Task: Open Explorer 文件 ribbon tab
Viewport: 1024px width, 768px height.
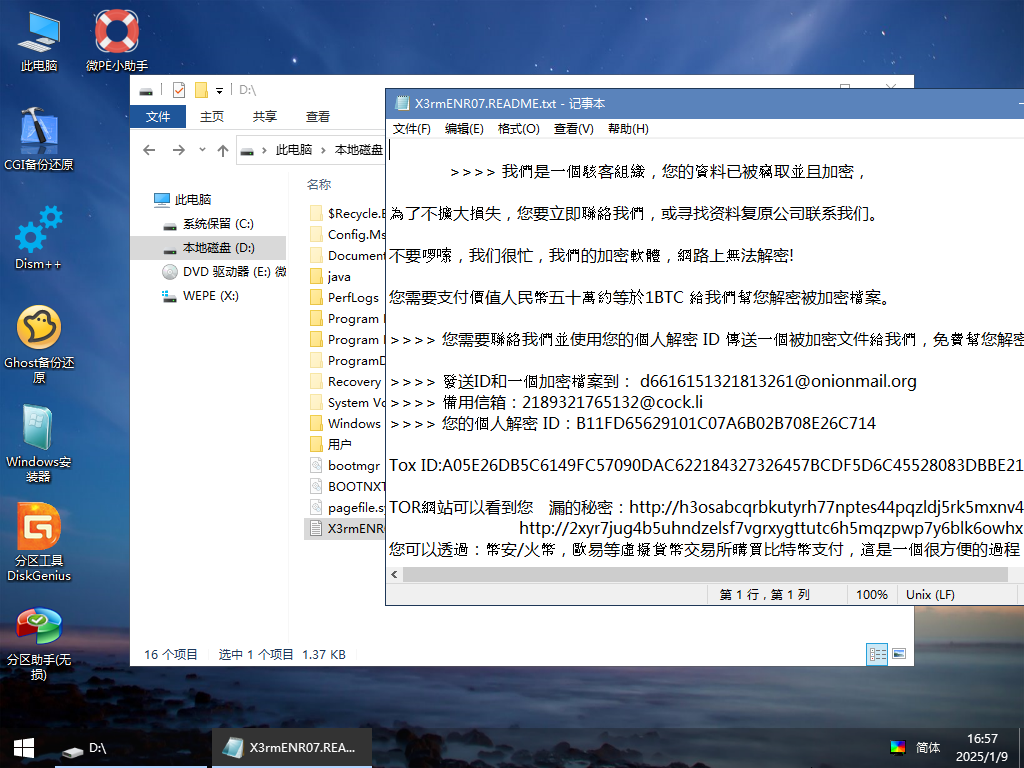Action: click(158, 116)
